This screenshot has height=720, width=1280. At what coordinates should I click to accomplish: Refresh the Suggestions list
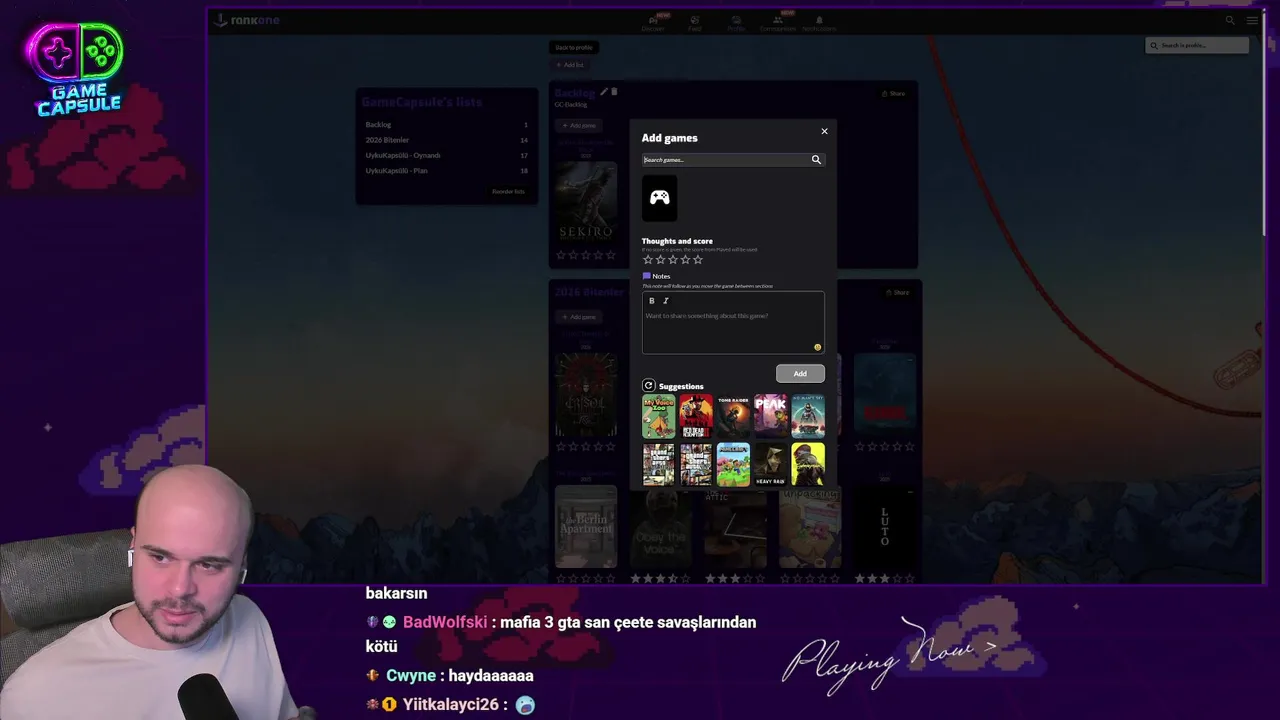648,386
